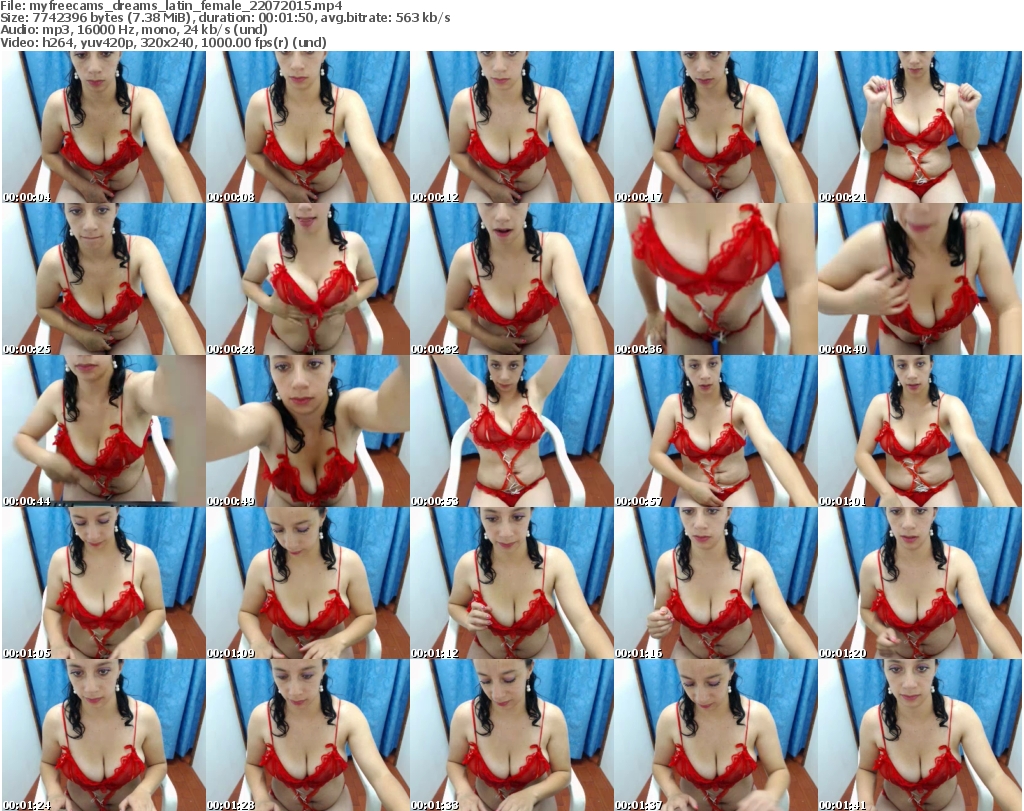Open the thumbnail at 00:00:25
1024x811 pixels.
[x=104, y=279]
